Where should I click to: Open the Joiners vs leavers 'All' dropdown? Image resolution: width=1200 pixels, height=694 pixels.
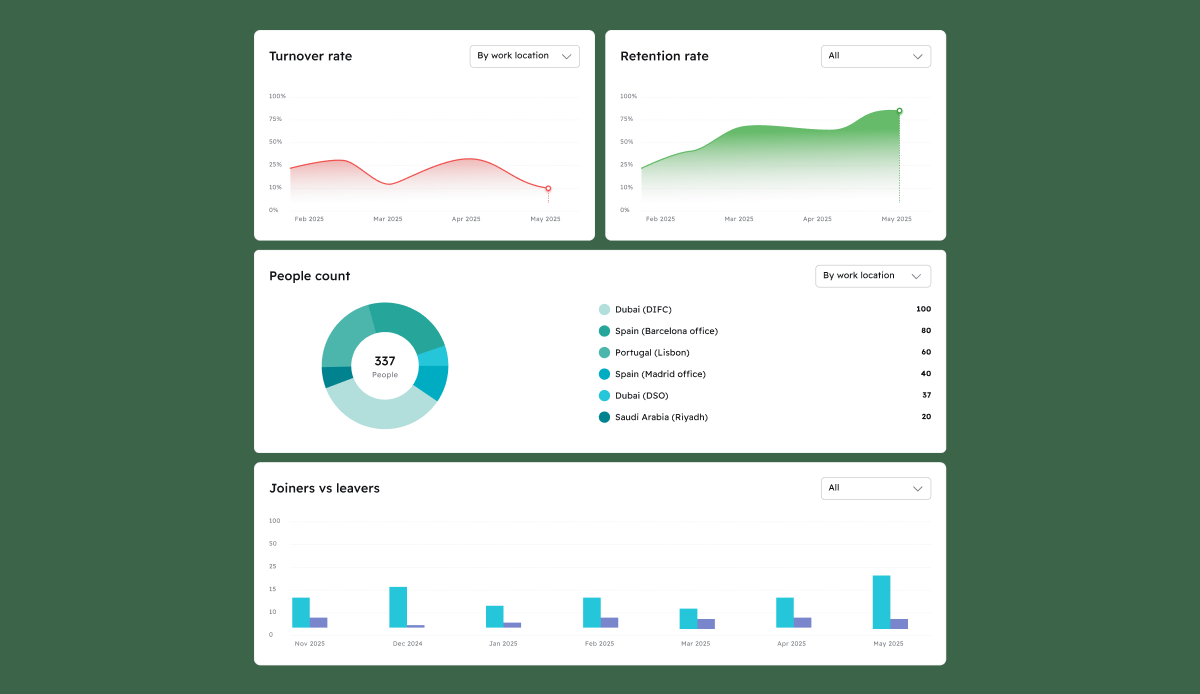click(x=875, y=488)
